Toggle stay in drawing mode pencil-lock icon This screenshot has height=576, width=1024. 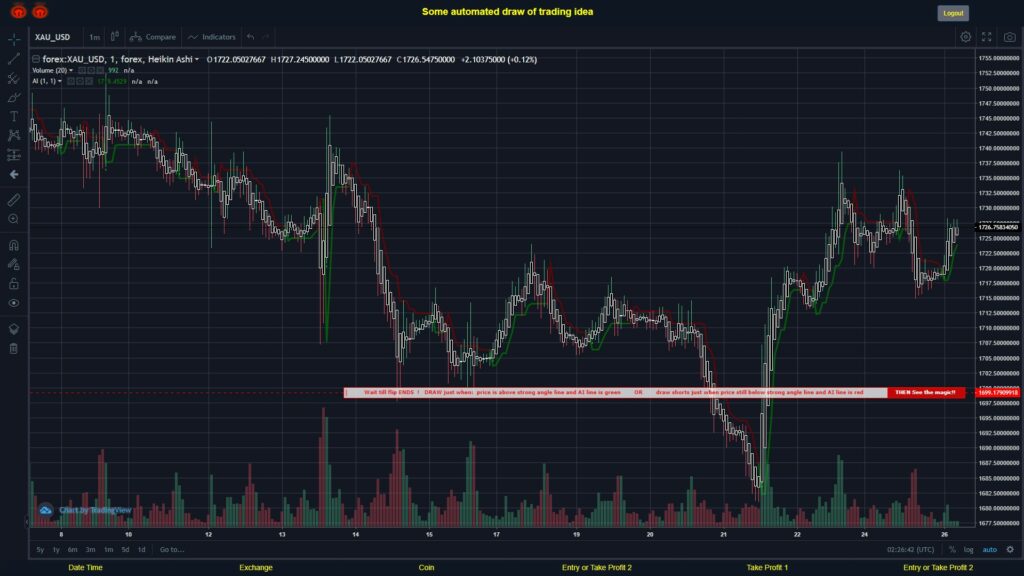pos(14,264)
